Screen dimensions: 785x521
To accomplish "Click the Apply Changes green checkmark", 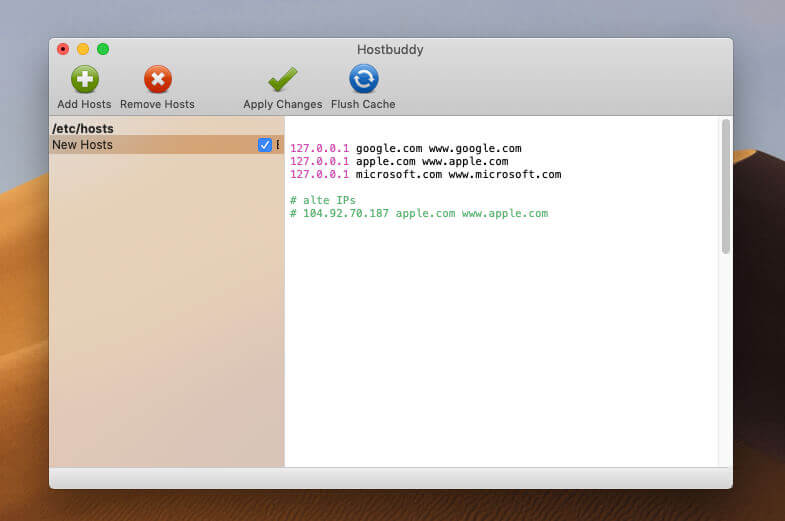I will pos(282,79).
